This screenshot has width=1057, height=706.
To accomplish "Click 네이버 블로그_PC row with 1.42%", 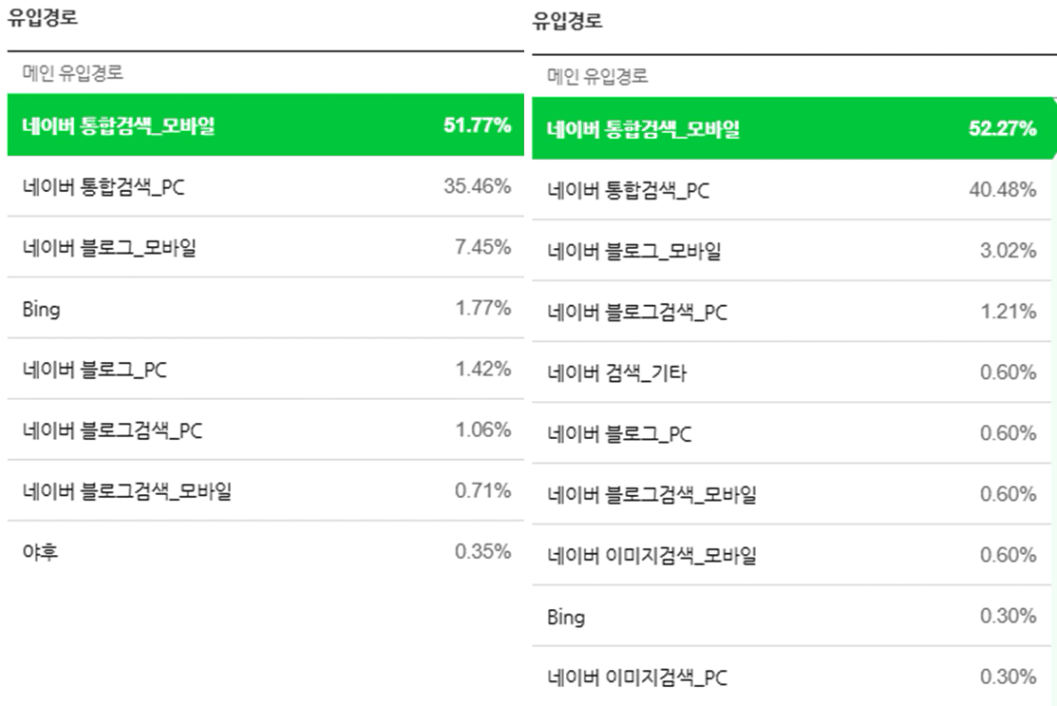I will tap(265, 370).
